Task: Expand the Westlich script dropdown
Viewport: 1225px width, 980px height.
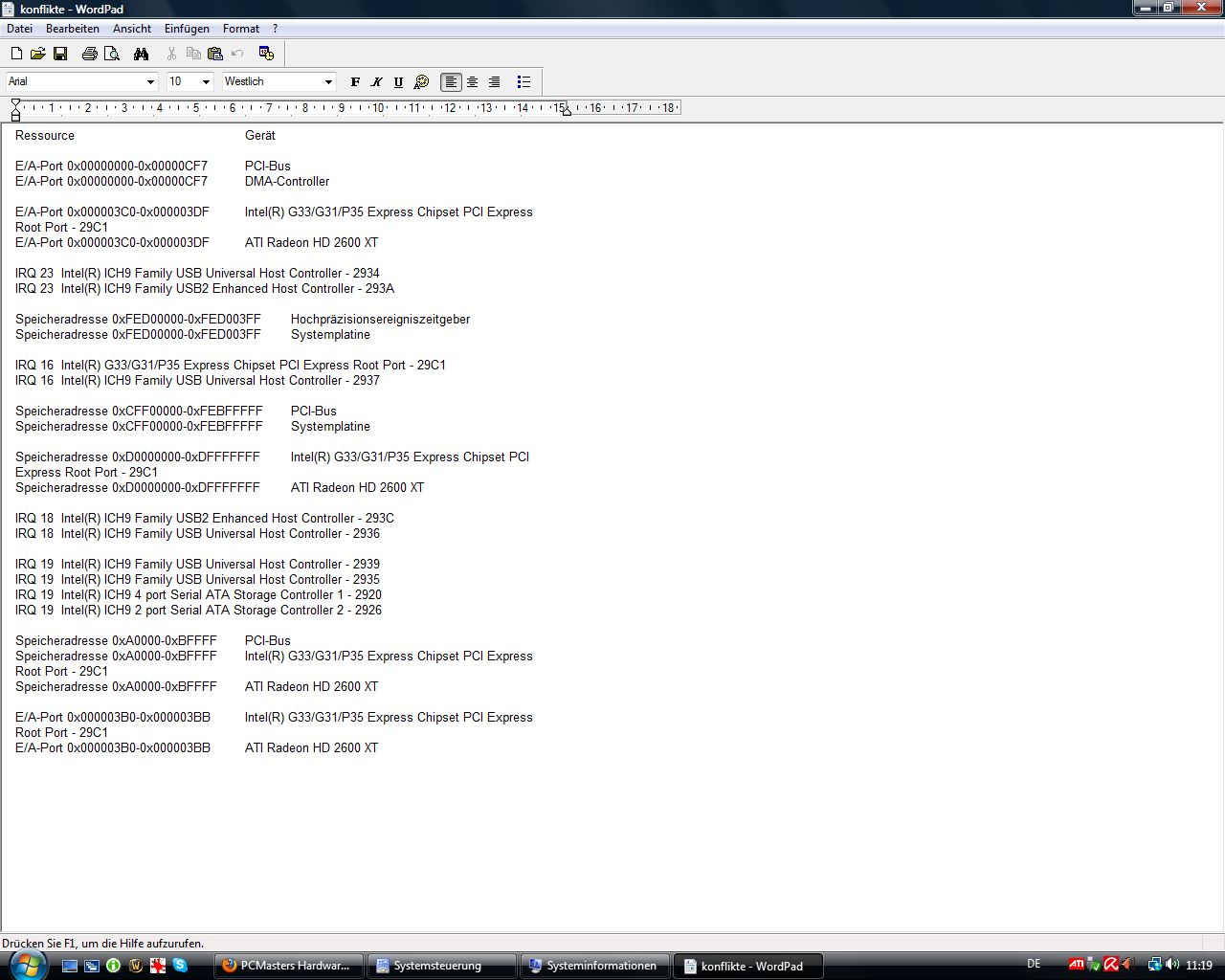Action: pyautogui.click(x=328, y=82)
